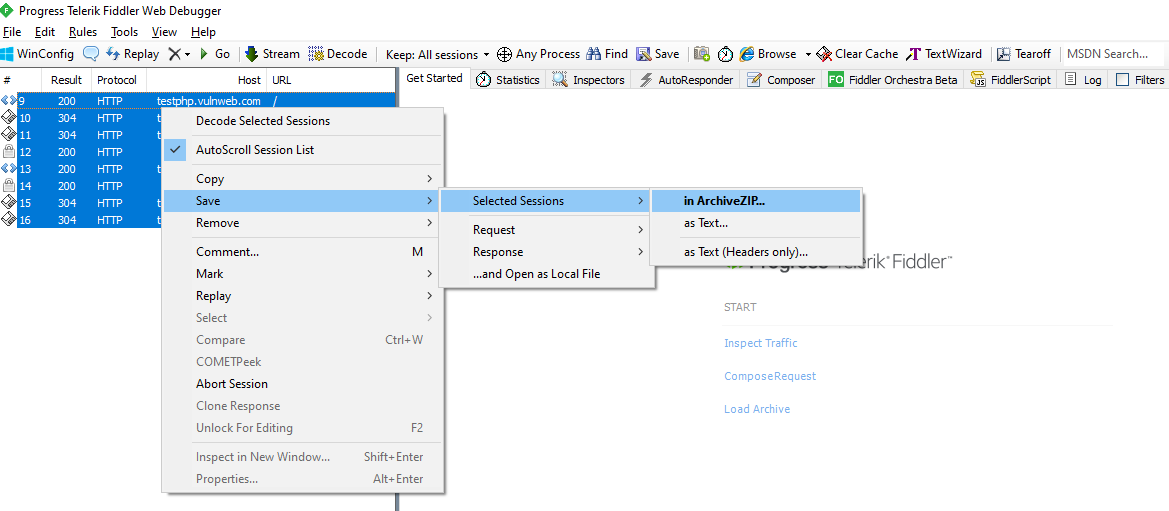This screenshot has height=511, width=1169.
Task: Select Comment... in the context menu
Action: tap(303, 252)
